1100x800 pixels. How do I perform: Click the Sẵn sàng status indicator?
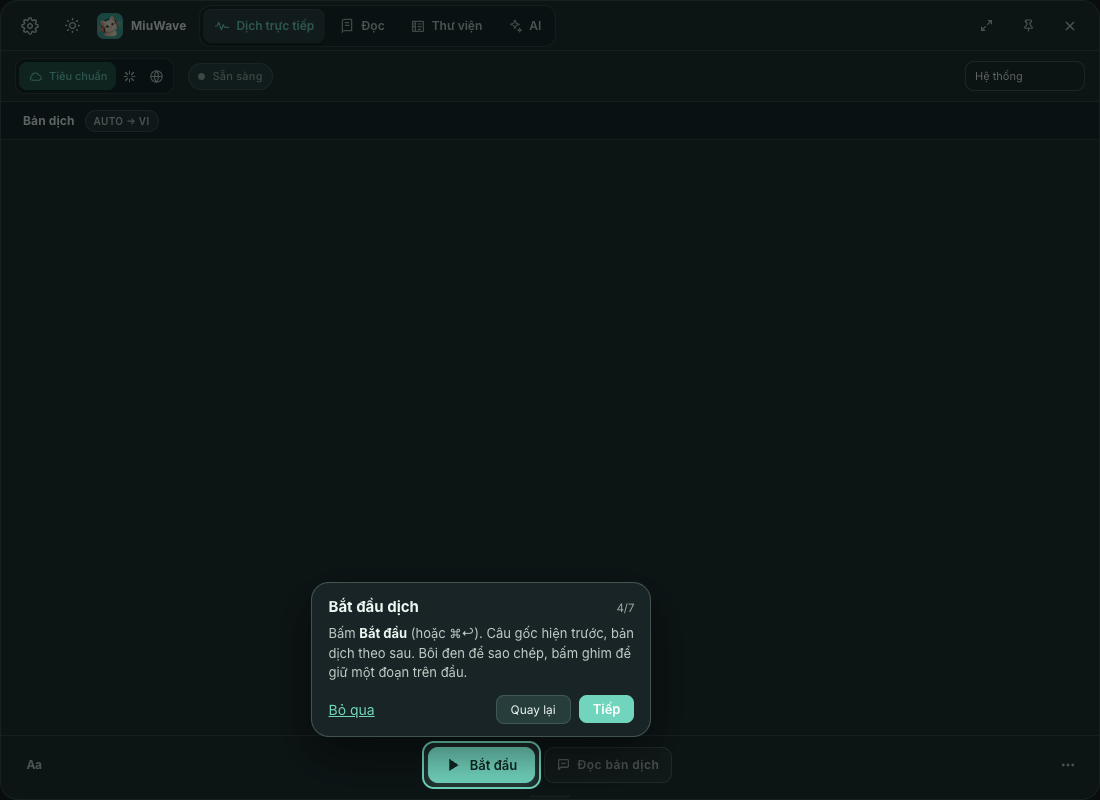(230, 76)
